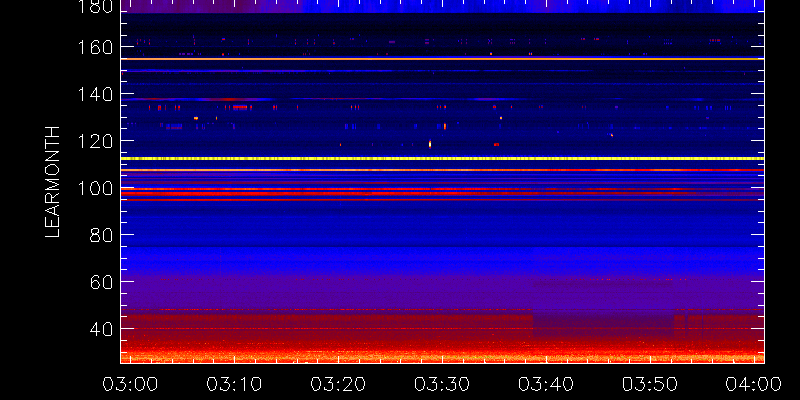Click the 03:50 time axis label
This screenshot has width=800, height=400.
[x=650, y=383]
